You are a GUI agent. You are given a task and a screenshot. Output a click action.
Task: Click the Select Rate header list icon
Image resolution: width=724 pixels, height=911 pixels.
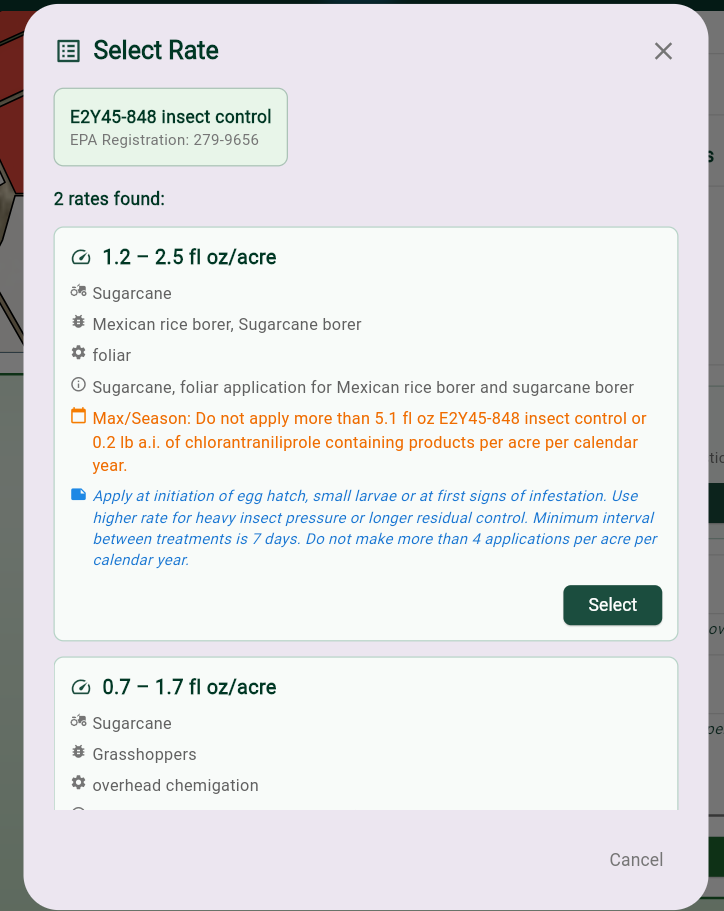click(x=68, y=49)
